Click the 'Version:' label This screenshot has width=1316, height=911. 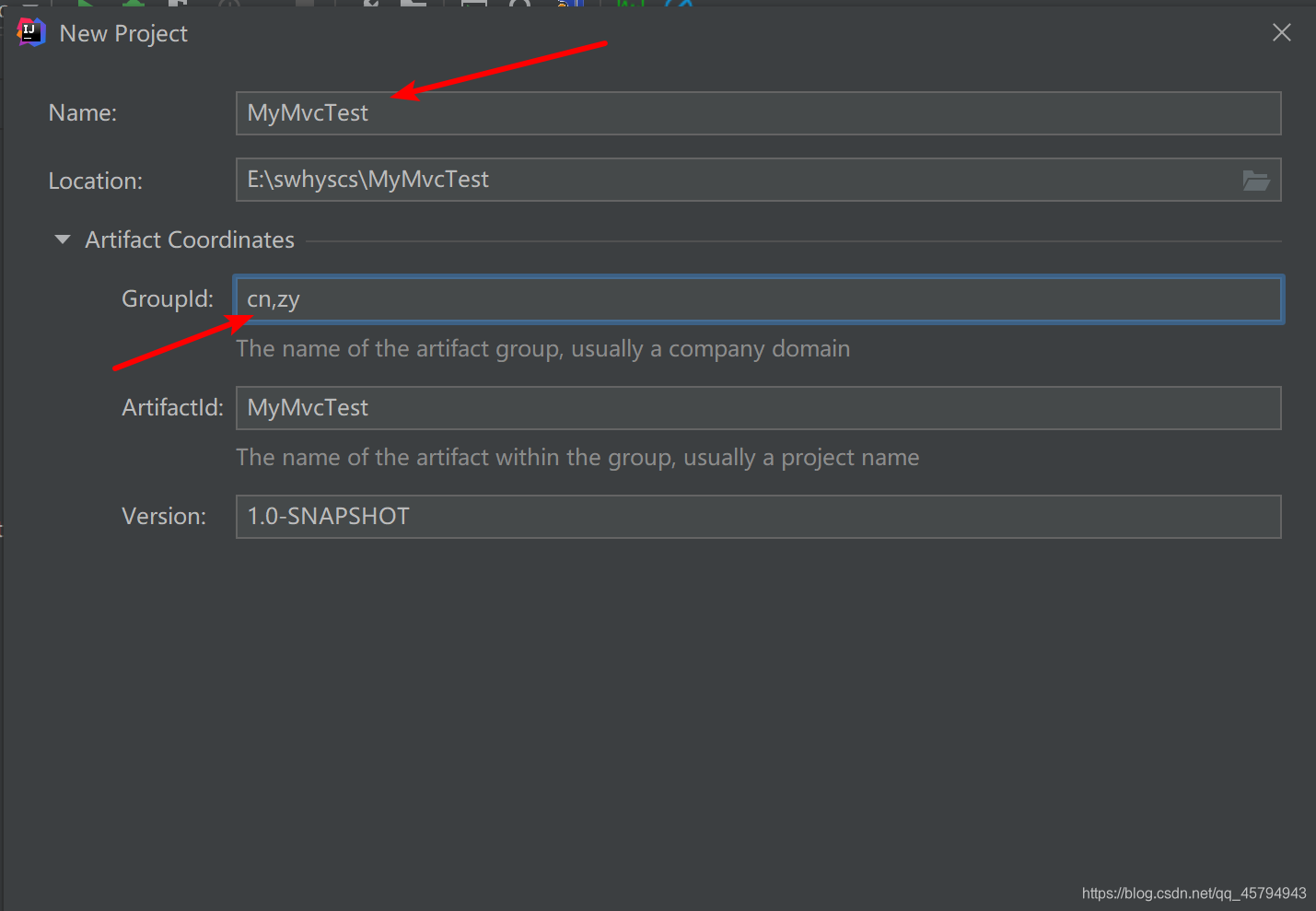point(164,516)
